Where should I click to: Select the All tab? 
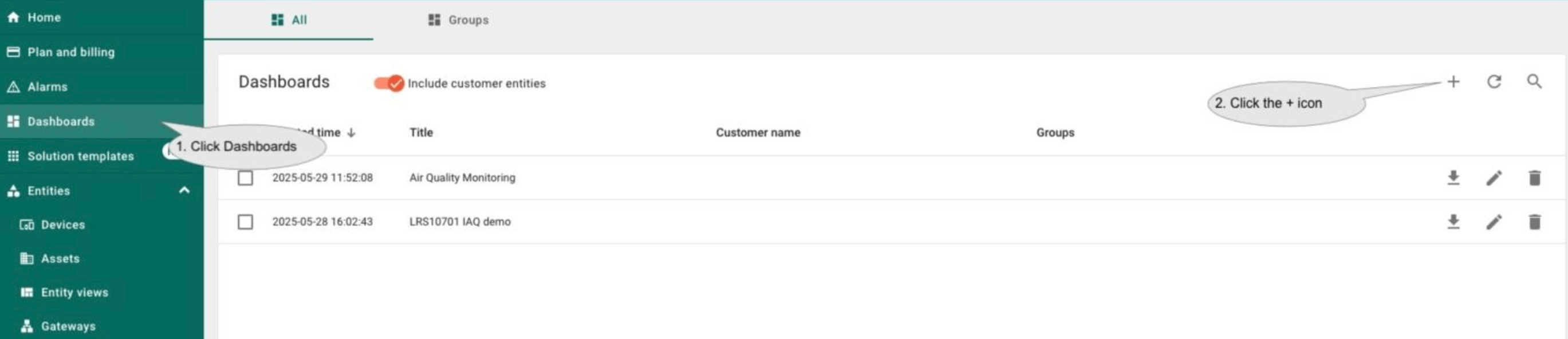click(x=289, y=20)
